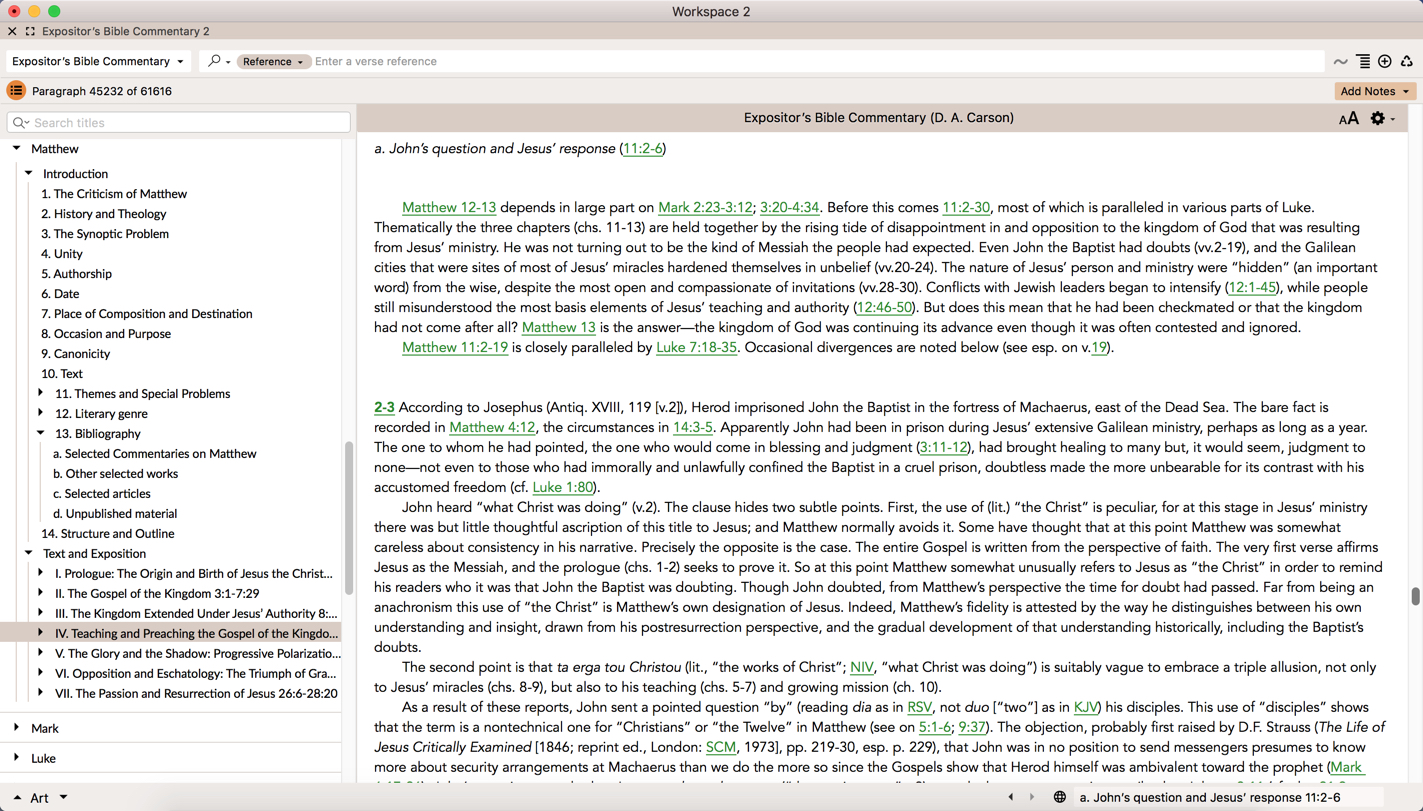1423x811 pixels.
Task: Open the RSV link
Action: [920, 708]
